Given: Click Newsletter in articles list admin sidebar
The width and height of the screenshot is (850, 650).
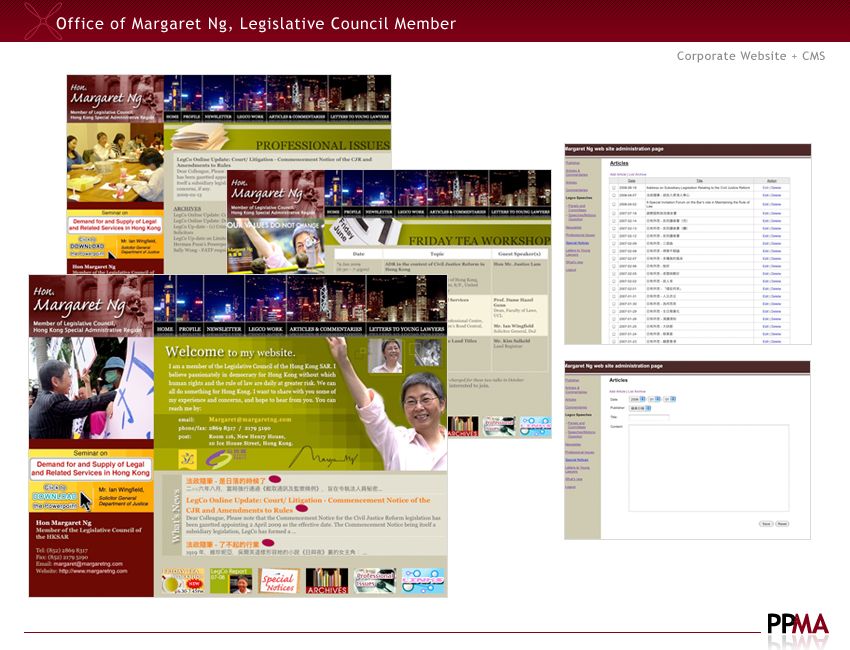Looking at the screenshot, I should (x=574, y=228).
